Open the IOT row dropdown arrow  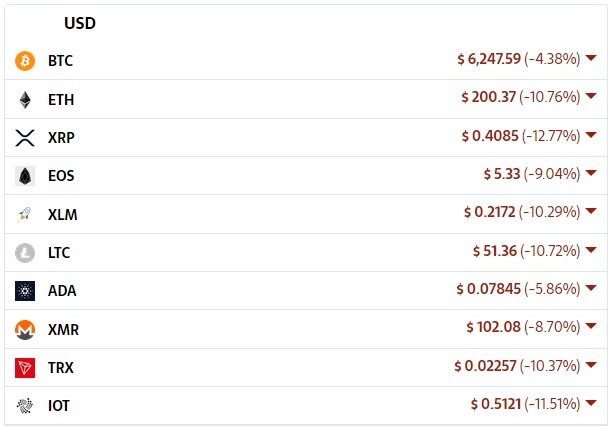pos(591,404)
